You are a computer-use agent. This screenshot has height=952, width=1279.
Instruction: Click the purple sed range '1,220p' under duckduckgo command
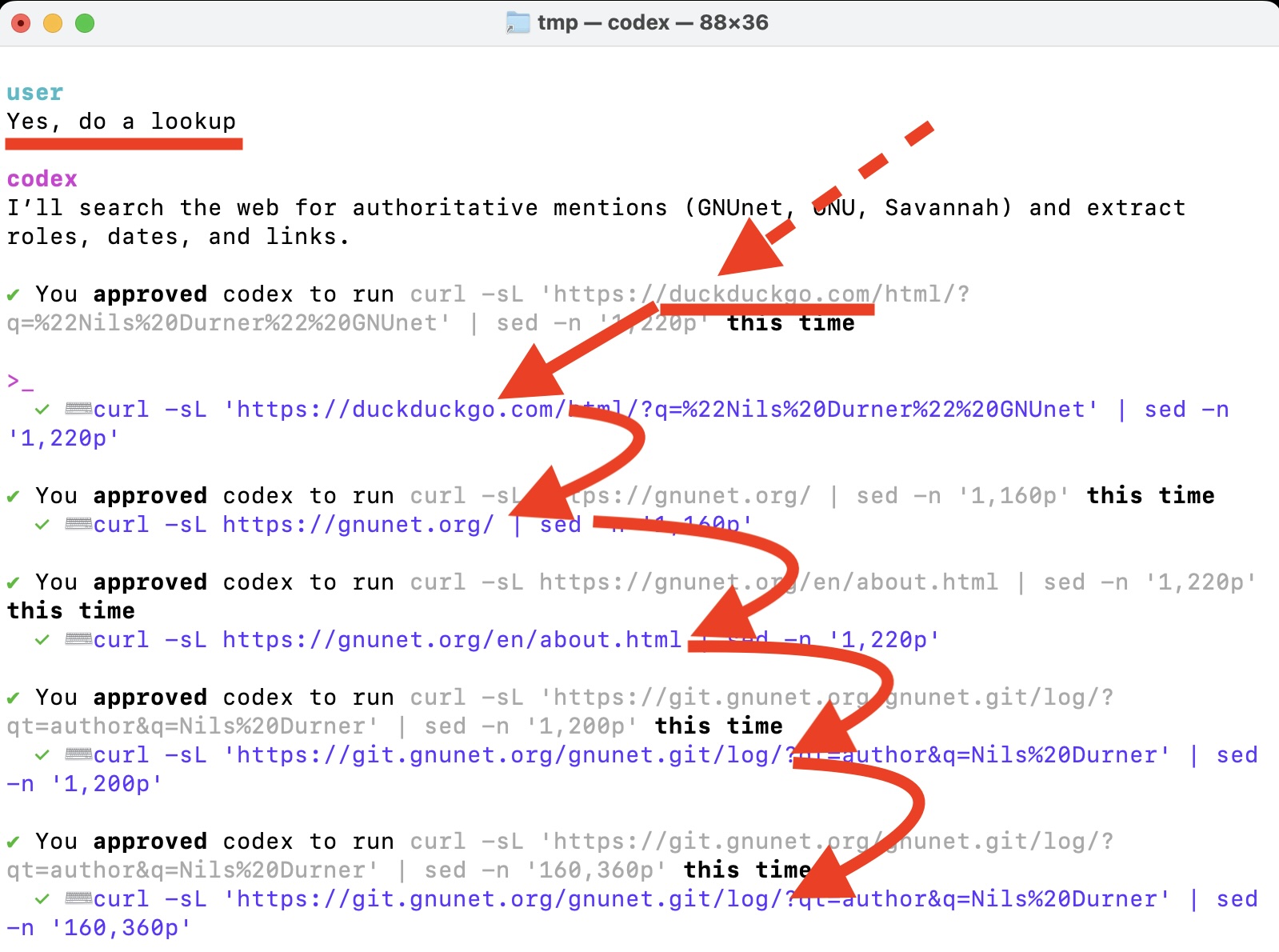pyautogui.click(x=63, y=438)
